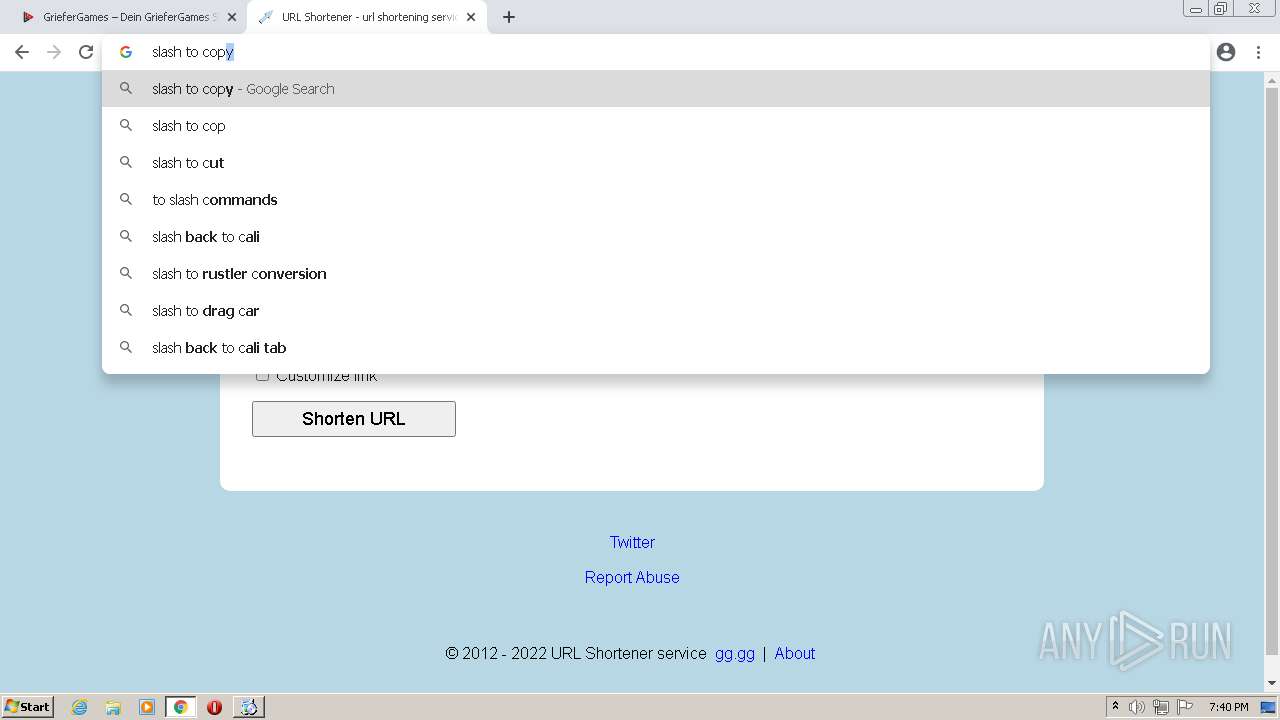Go forward to the next page
The image size is (1280, 720).
tap(54, 52)
